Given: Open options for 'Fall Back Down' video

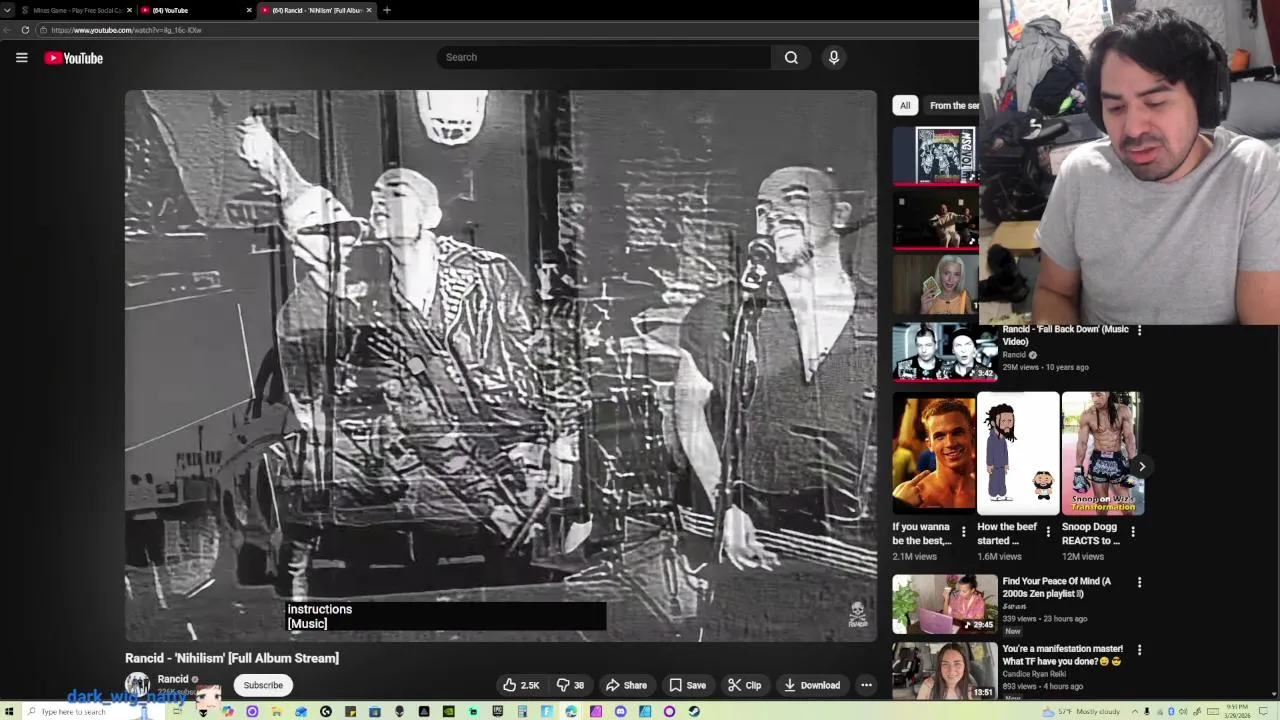Looking at the screenshot, I should click(x=1139, y=330).
